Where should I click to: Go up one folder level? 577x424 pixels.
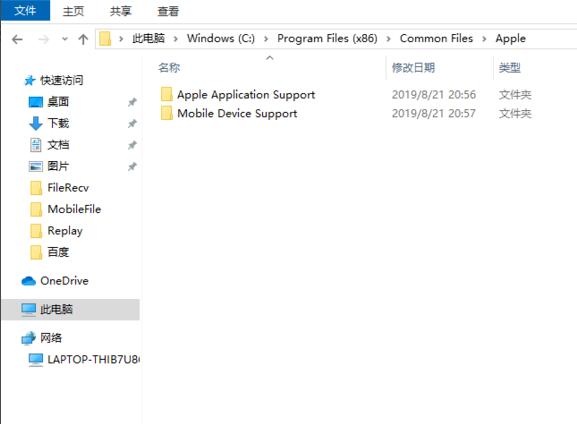(83, 39)
